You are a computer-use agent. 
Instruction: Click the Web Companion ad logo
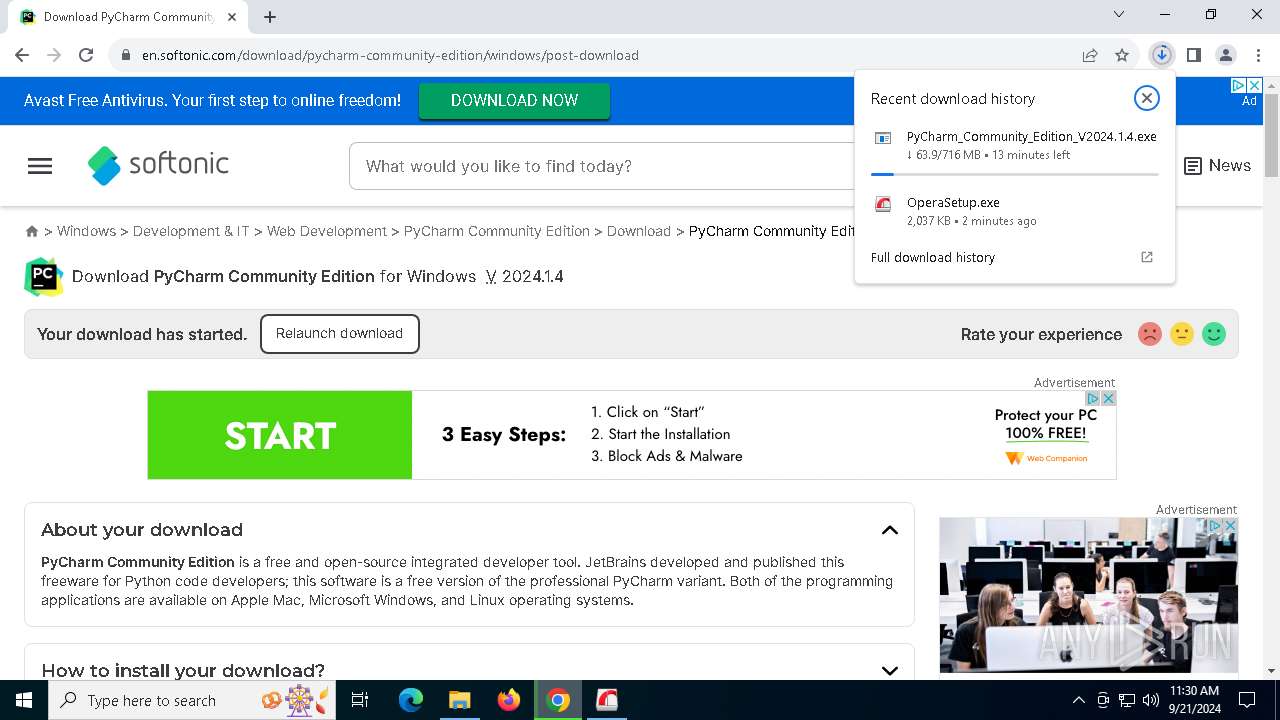click(x=1046, y=458)
